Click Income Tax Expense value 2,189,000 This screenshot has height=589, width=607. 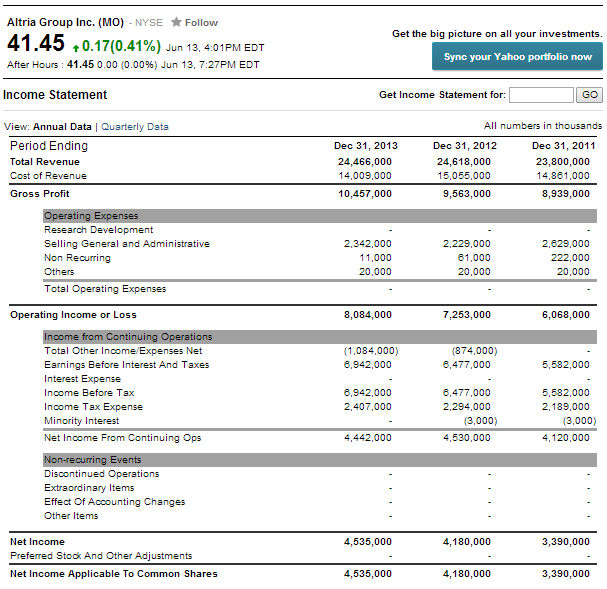click(x=566, y=407)
